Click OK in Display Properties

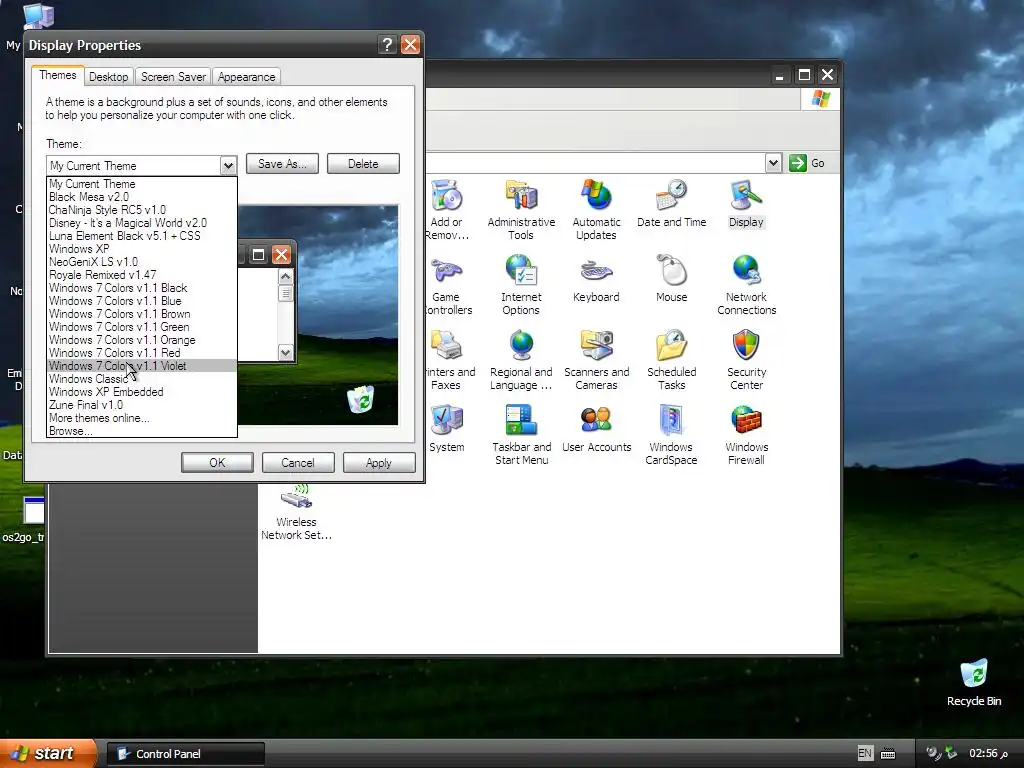tap(217, 462)
